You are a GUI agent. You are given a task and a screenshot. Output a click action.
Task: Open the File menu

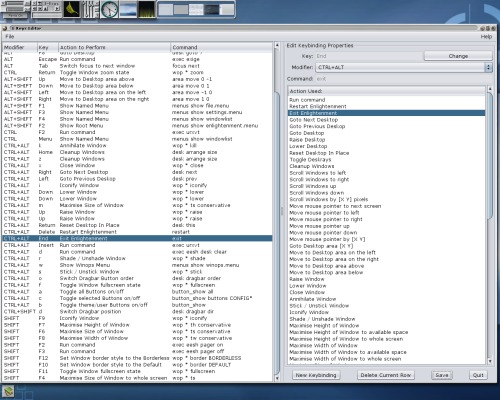click(x=10, y=36)
